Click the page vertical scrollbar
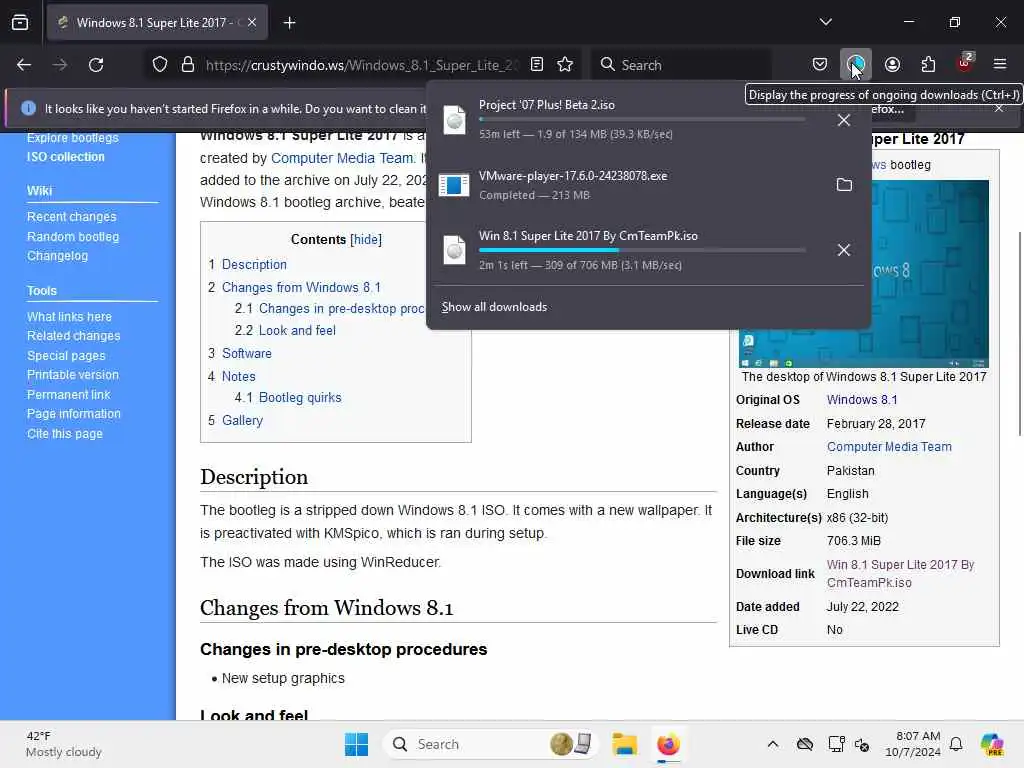Image resolution: width=1024 pixels, height=768 pixels. pos(1019,333)
